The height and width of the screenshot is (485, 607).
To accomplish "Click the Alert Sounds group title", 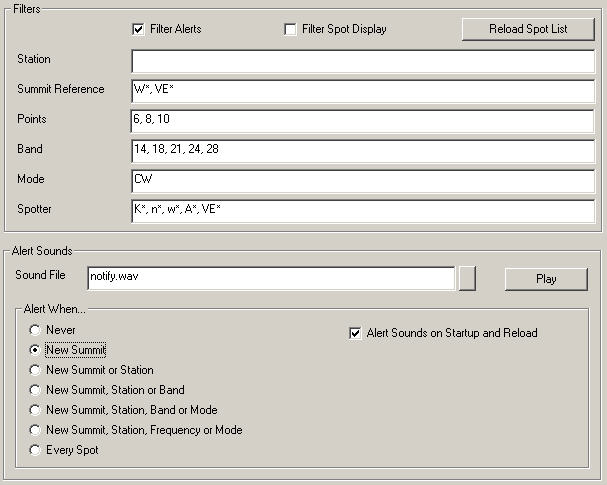I will click(x=42, y=251).
